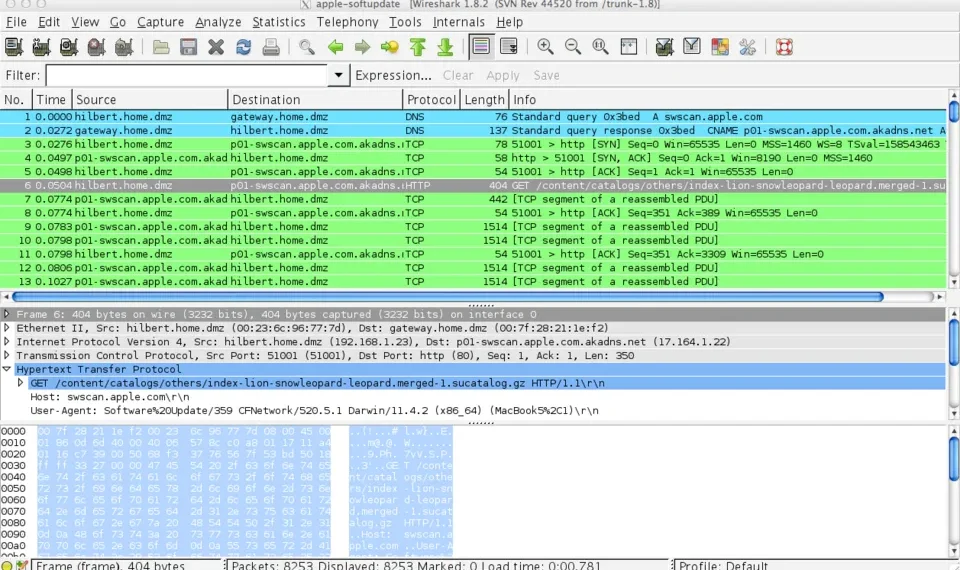This screenshot has height=570, width=960.
Task: Save capture file floppy icon
Action: point(189,47)
